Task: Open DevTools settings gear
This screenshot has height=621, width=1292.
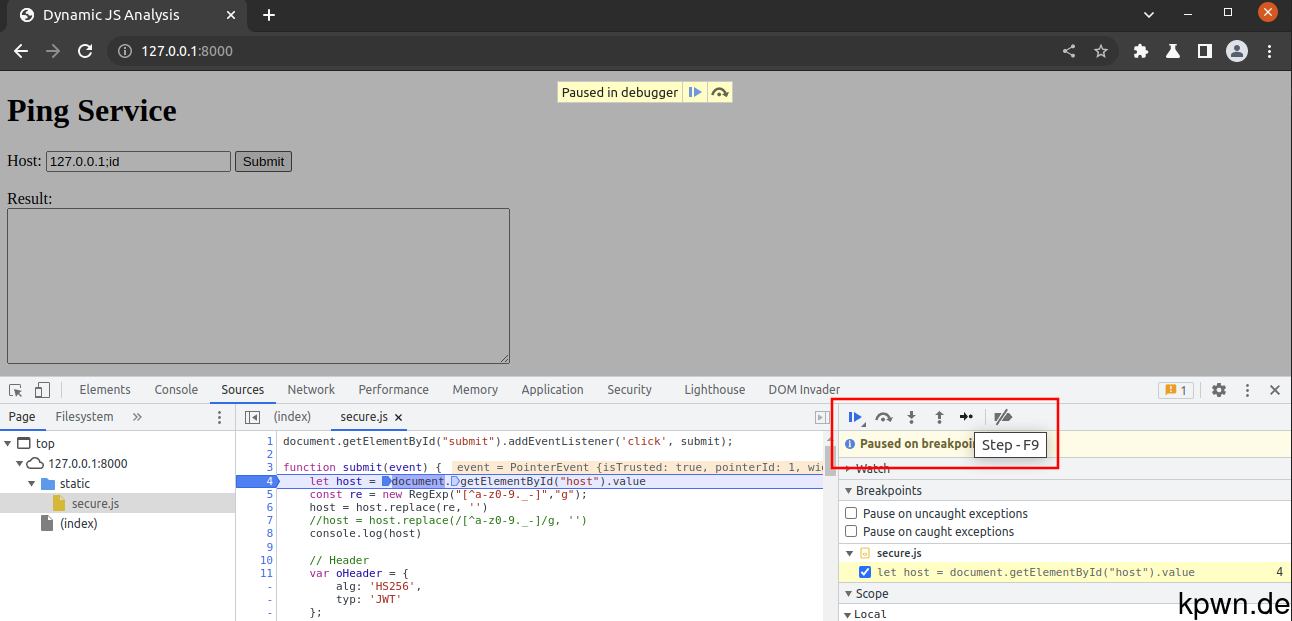Action: [x=1218, y=390]
